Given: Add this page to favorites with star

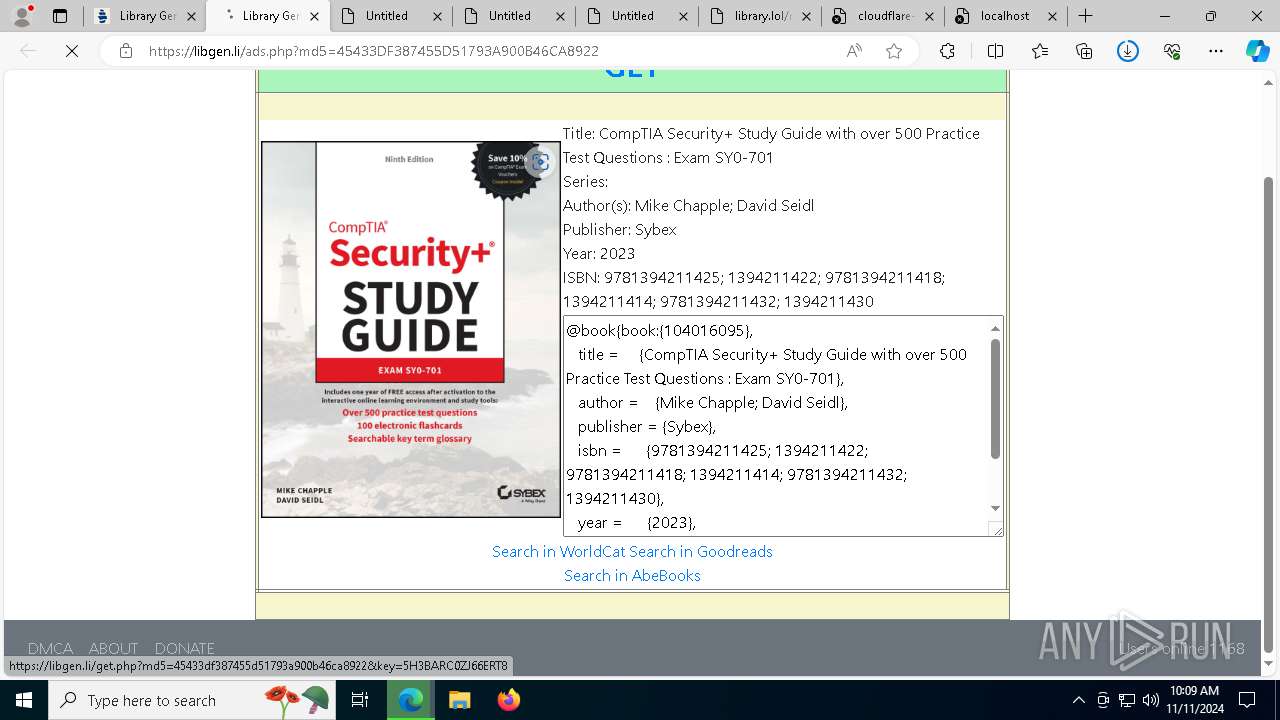Looking at the screenshot, I should point(894,51).
